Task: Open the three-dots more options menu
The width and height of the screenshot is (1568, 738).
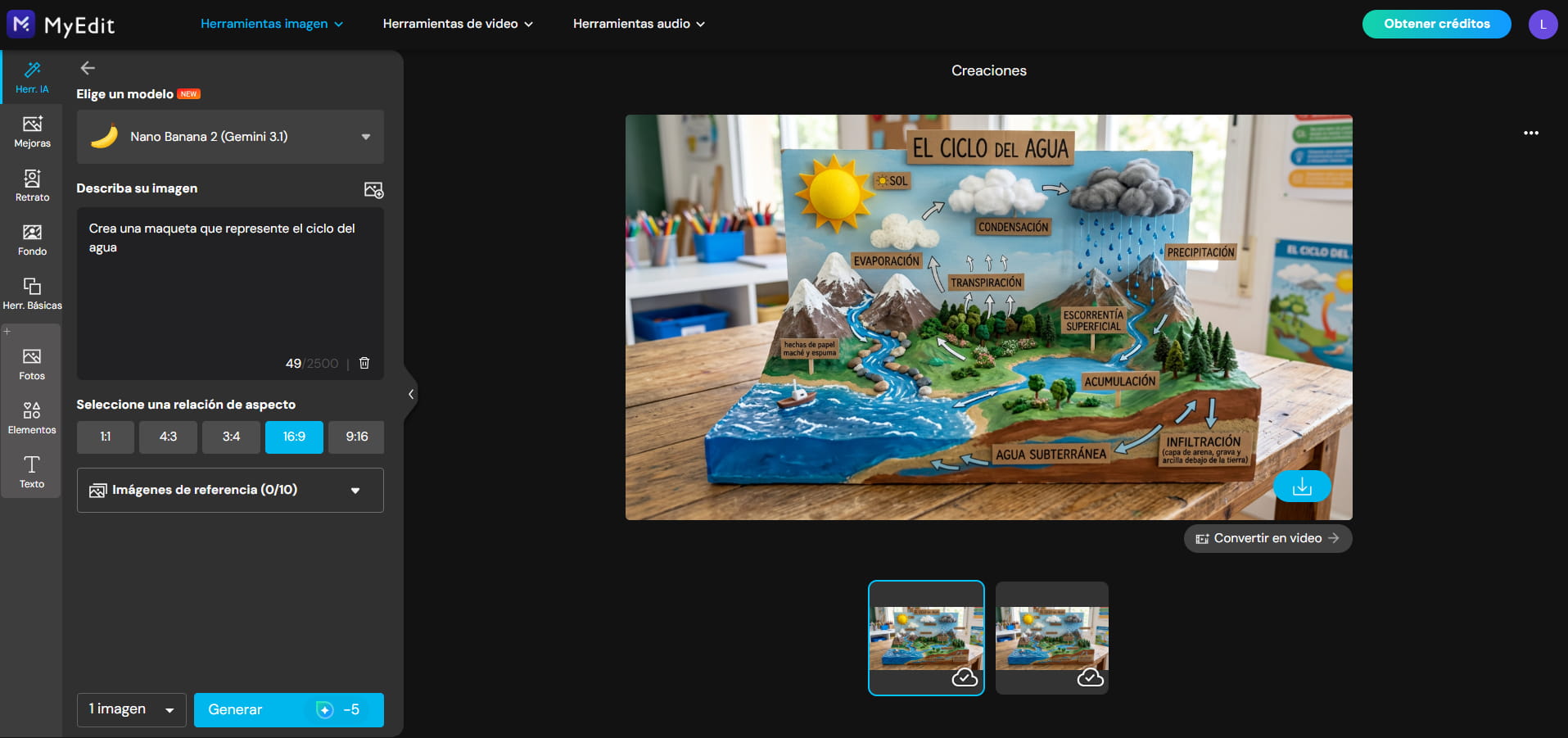Action: click(1531, 133)
